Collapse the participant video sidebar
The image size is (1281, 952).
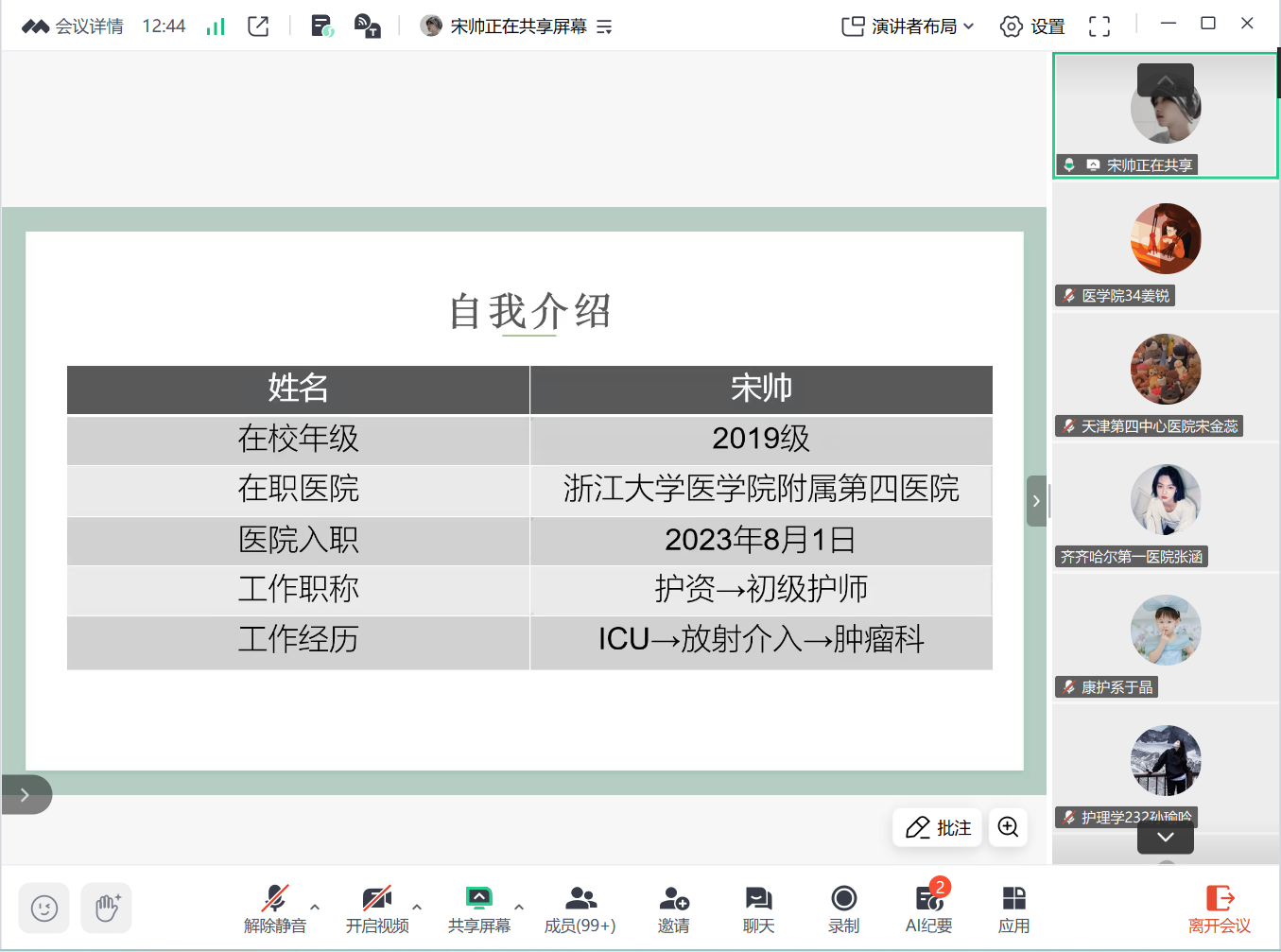1036,501
